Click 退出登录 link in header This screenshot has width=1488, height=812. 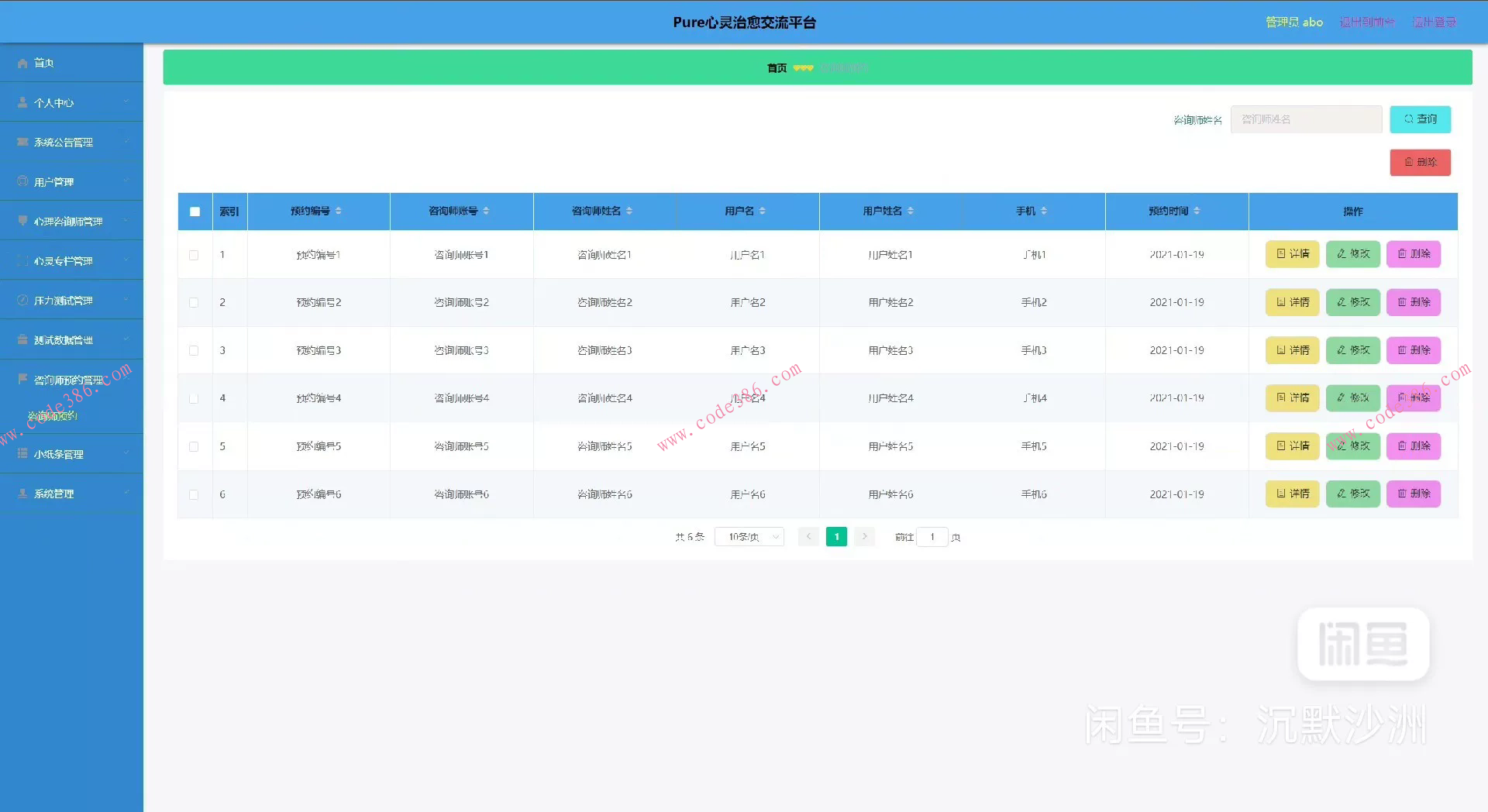(x=1434, y=22)
